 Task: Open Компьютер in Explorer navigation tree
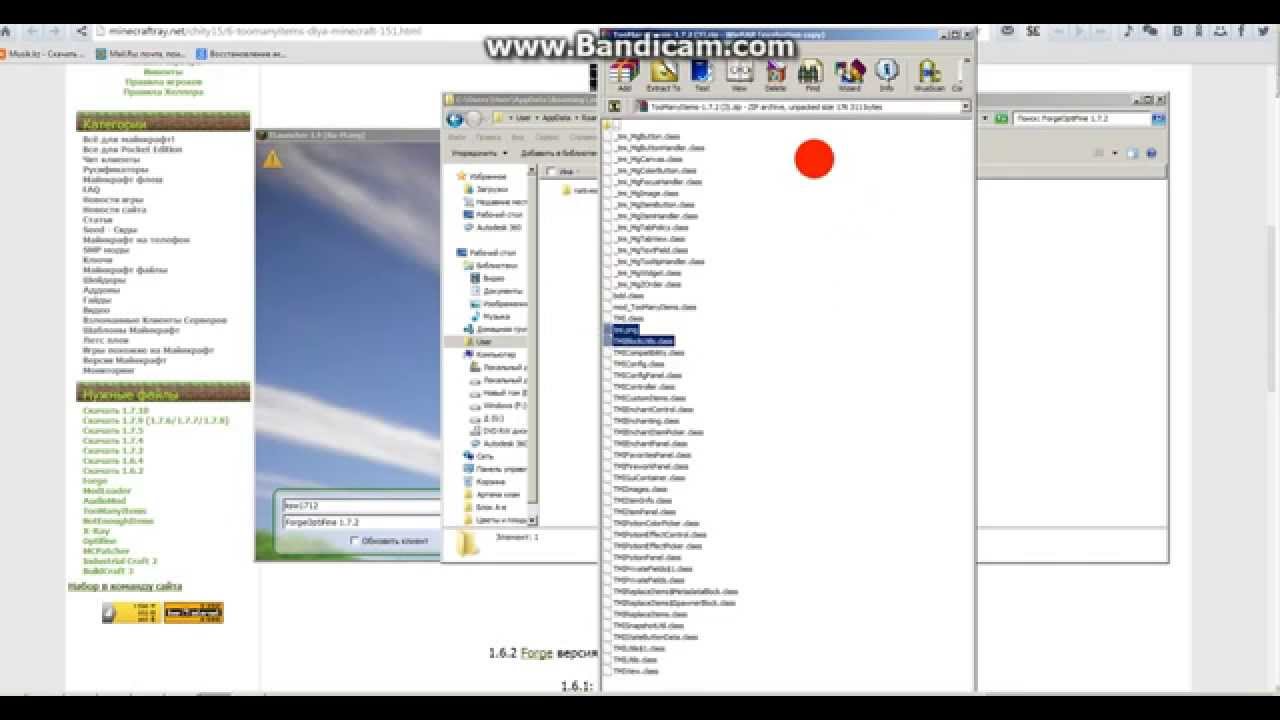(490, 354)
